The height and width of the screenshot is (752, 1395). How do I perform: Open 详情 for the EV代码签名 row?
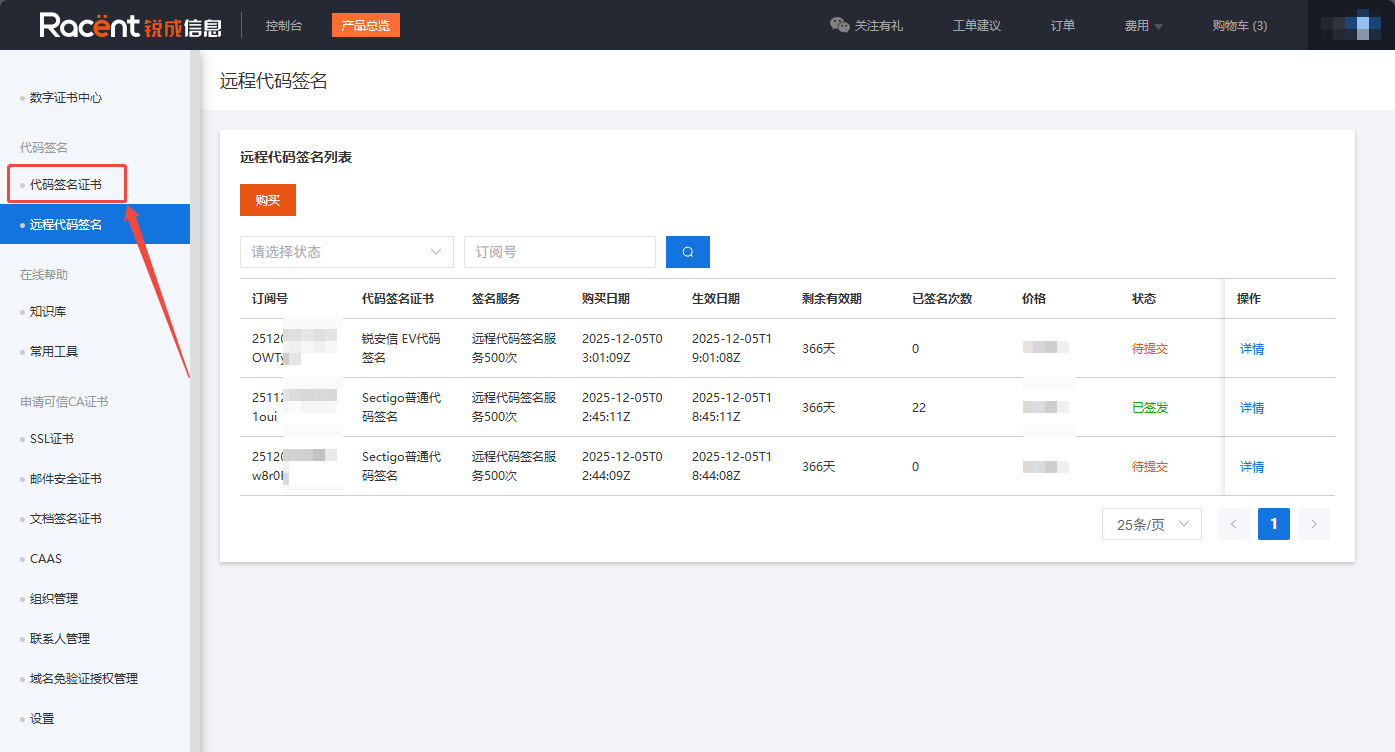click(x=1251, y=349)
